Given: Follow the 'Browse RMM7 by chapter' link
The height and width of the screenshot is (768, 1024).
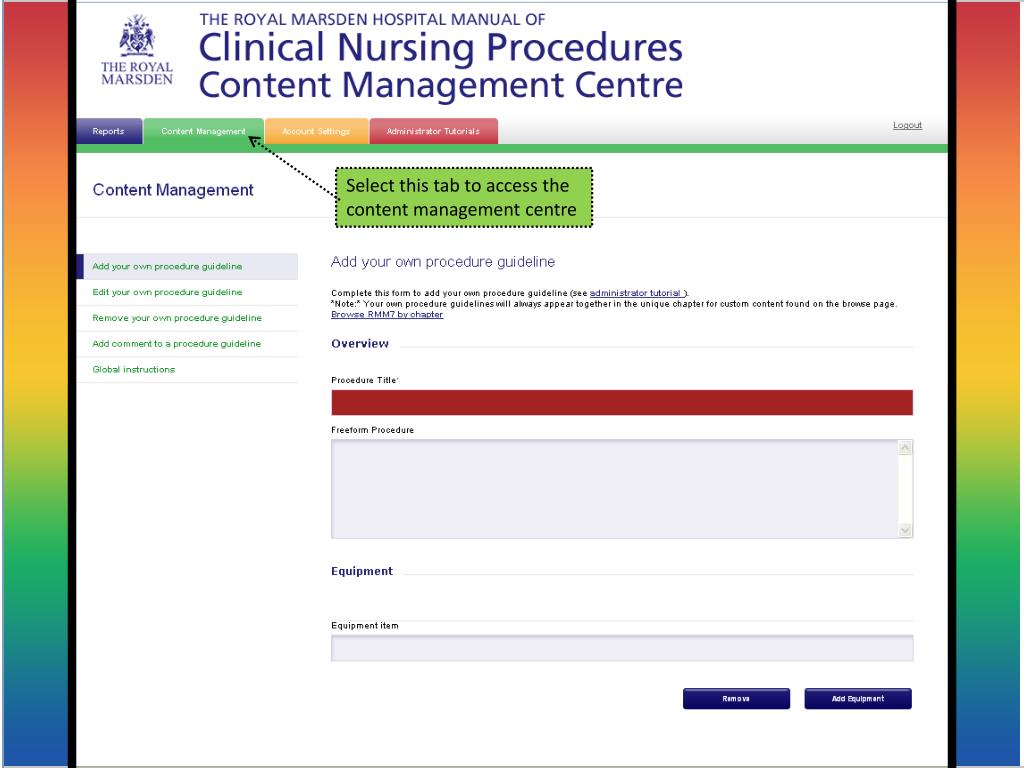Looking at the screenshot, I should click(387, 315).
